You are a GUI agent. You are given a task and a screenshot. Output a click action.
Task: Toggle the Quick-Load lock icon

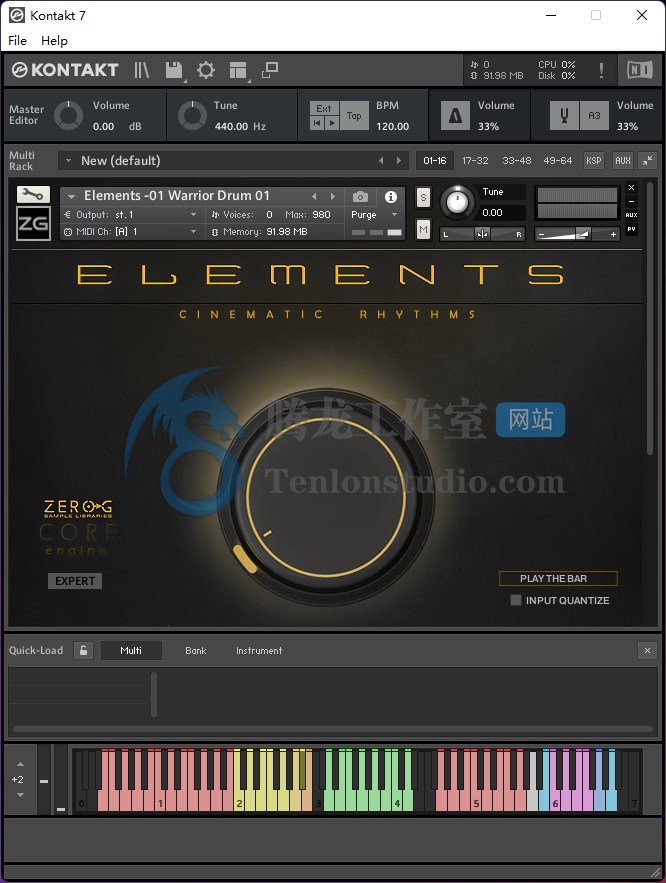point(83,650)
